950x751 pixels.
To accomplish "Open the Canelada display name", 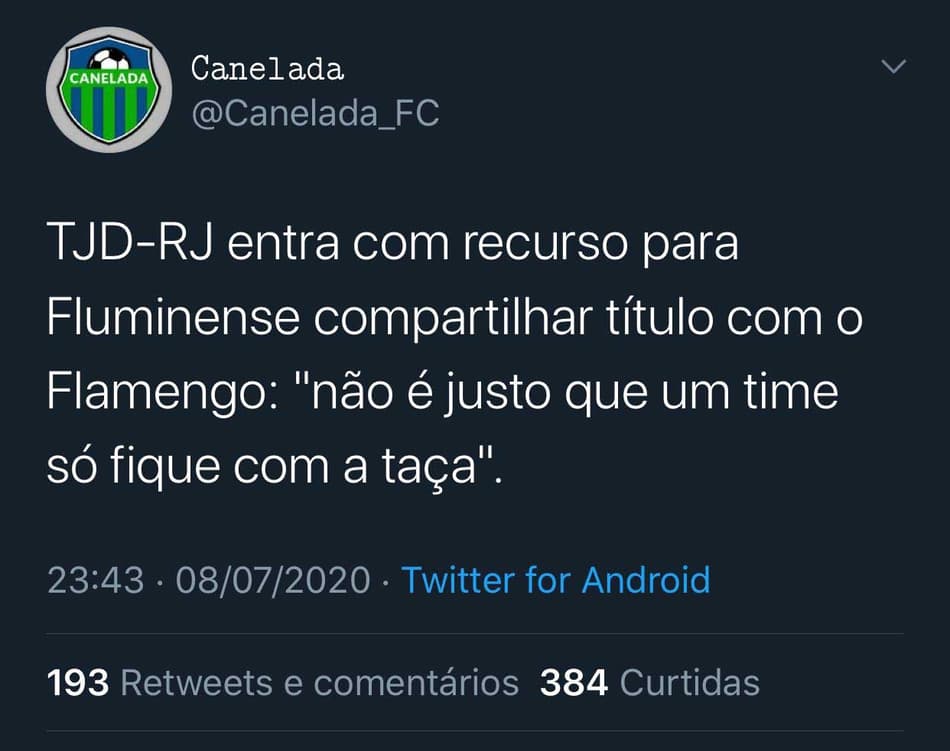I will [267, 68].
